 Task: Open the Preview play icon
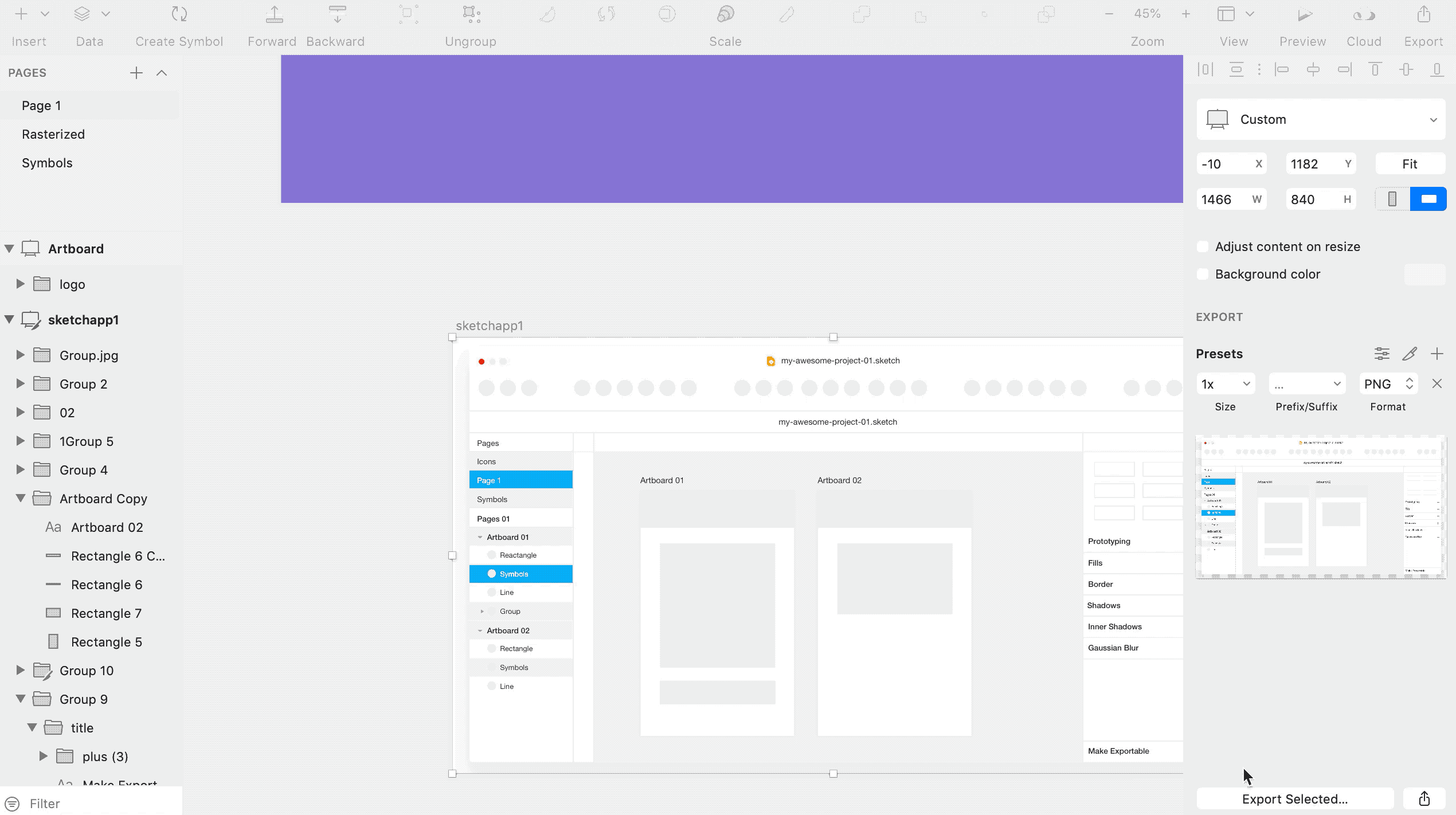coord(1305,15)
